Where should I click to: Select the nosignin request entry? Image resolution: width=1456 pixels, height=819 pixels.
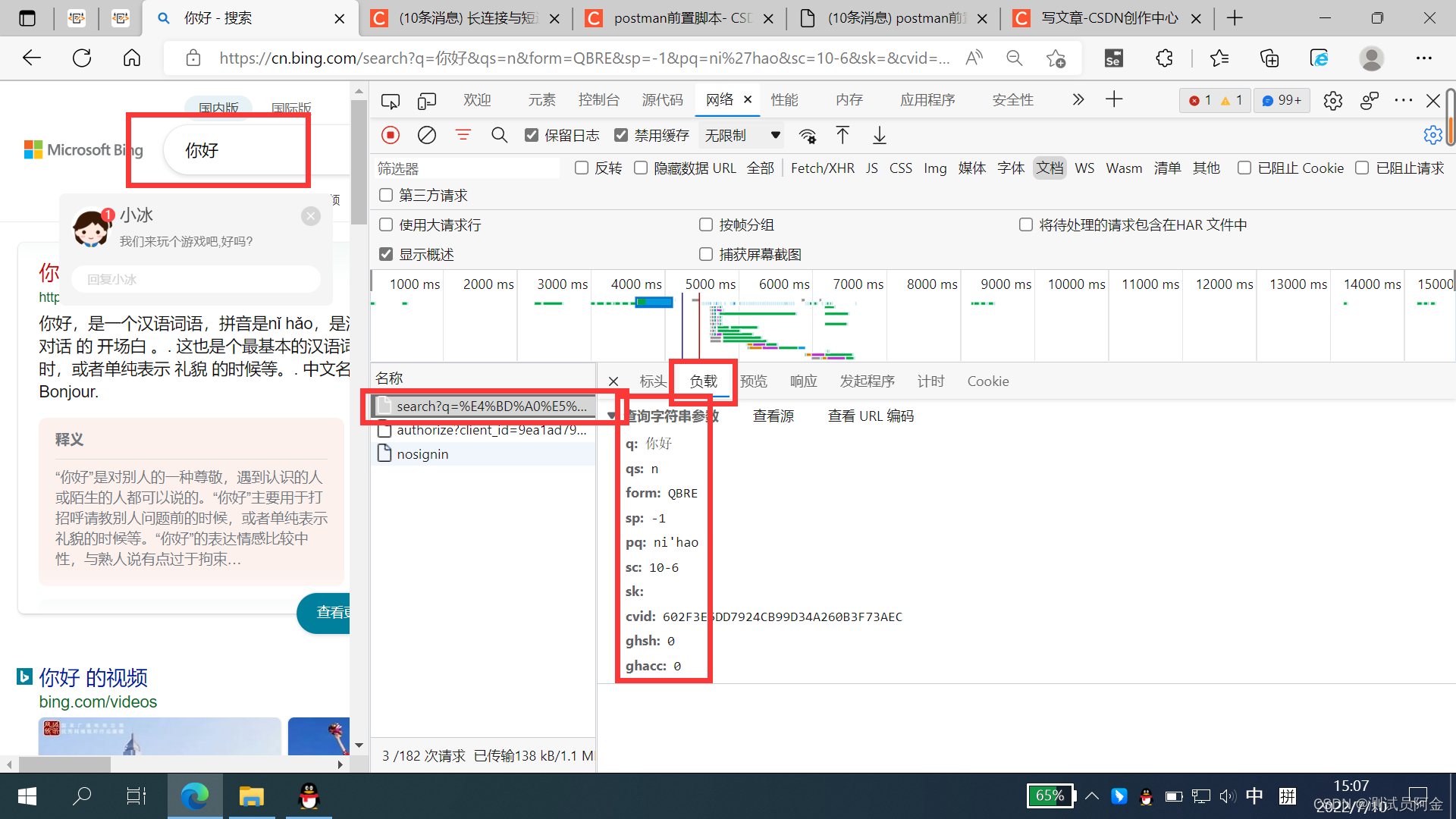point(422,454)
